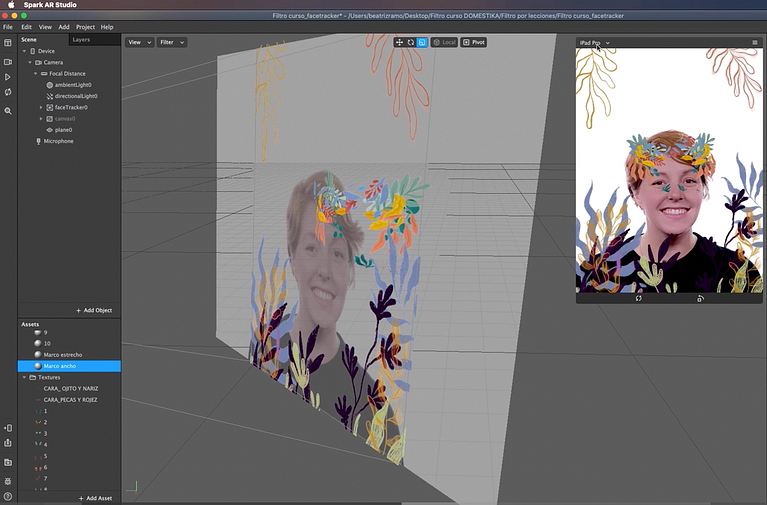
Task: Expand the faceTracker0 tree node
Action: click(41, 107)
